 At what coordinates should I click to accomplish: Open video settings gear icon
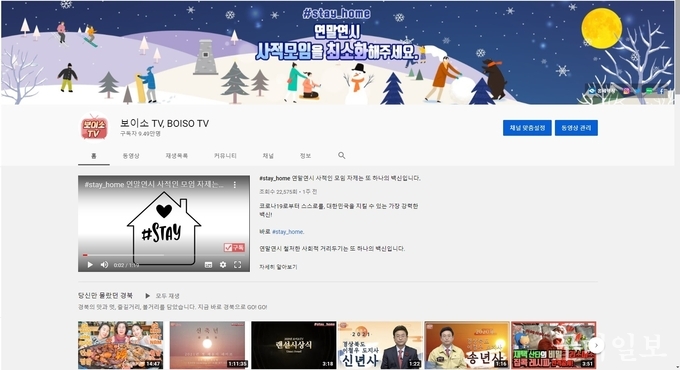click(x=223, y=265)
